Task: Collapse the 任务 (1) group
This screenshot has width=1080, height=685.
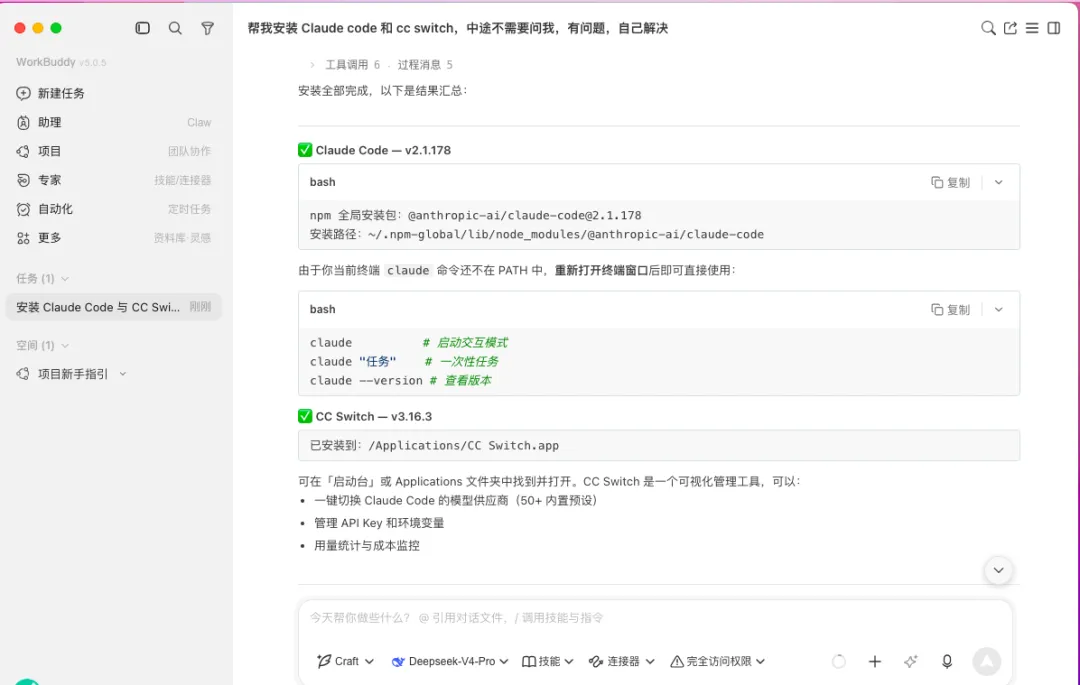Action: 42,279
